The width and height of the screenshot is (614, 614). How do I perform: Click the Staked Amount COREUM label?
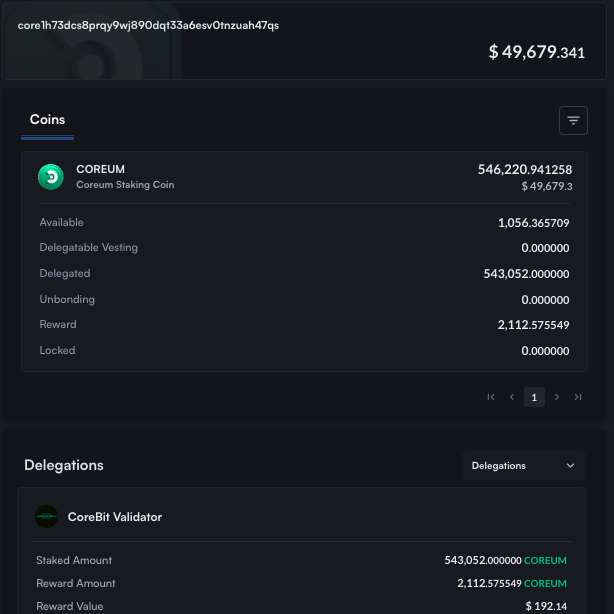pos(545,561)
